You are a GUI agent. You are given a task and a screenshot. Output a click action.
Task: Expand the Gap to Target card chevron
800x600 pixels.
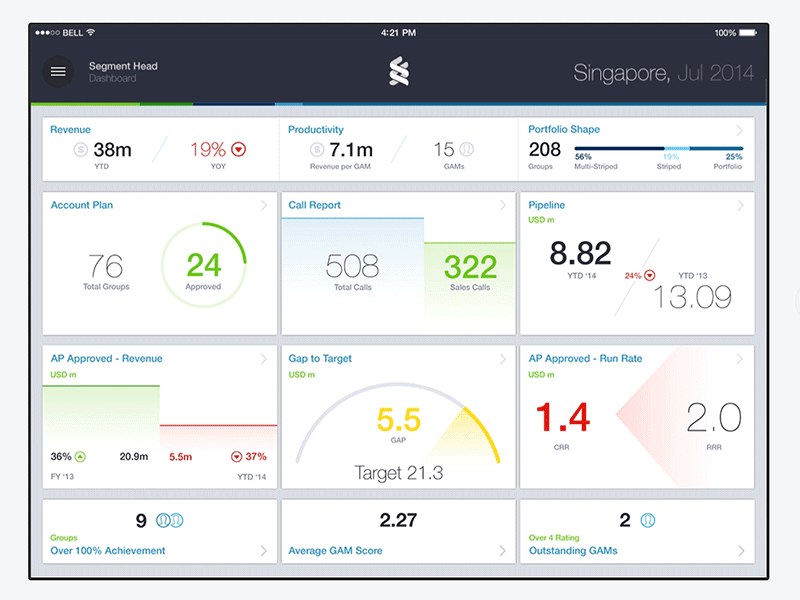tap(502, 359)
